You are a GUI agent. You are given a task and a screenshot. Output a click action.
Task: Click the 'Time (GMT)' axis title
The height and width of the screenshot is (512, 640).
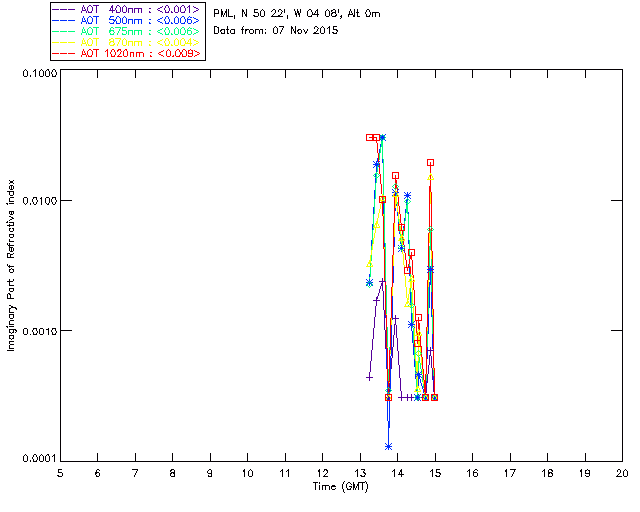(x=341, y=487)
